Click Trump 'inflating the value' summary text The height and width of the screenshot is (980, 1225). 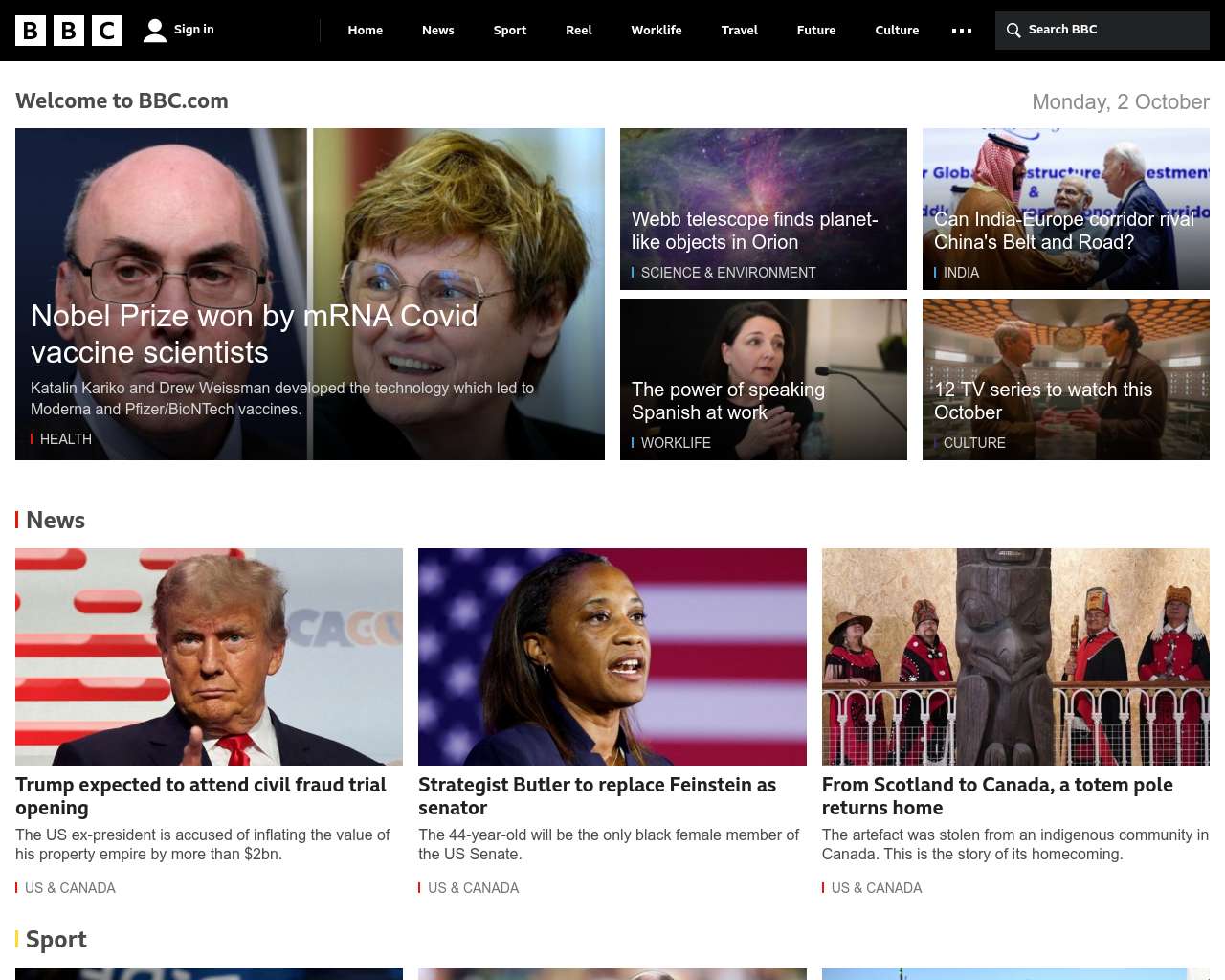click(x=203, y=844)
